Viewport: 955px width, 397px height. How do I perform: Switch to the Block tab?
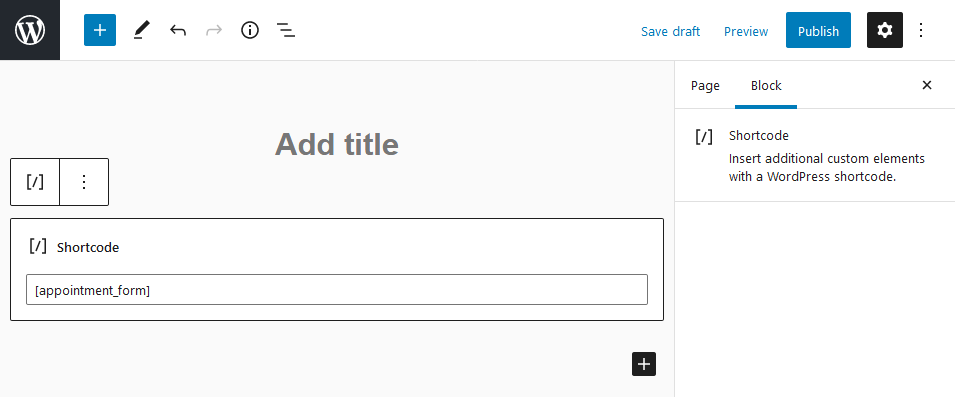coord(766,86)
